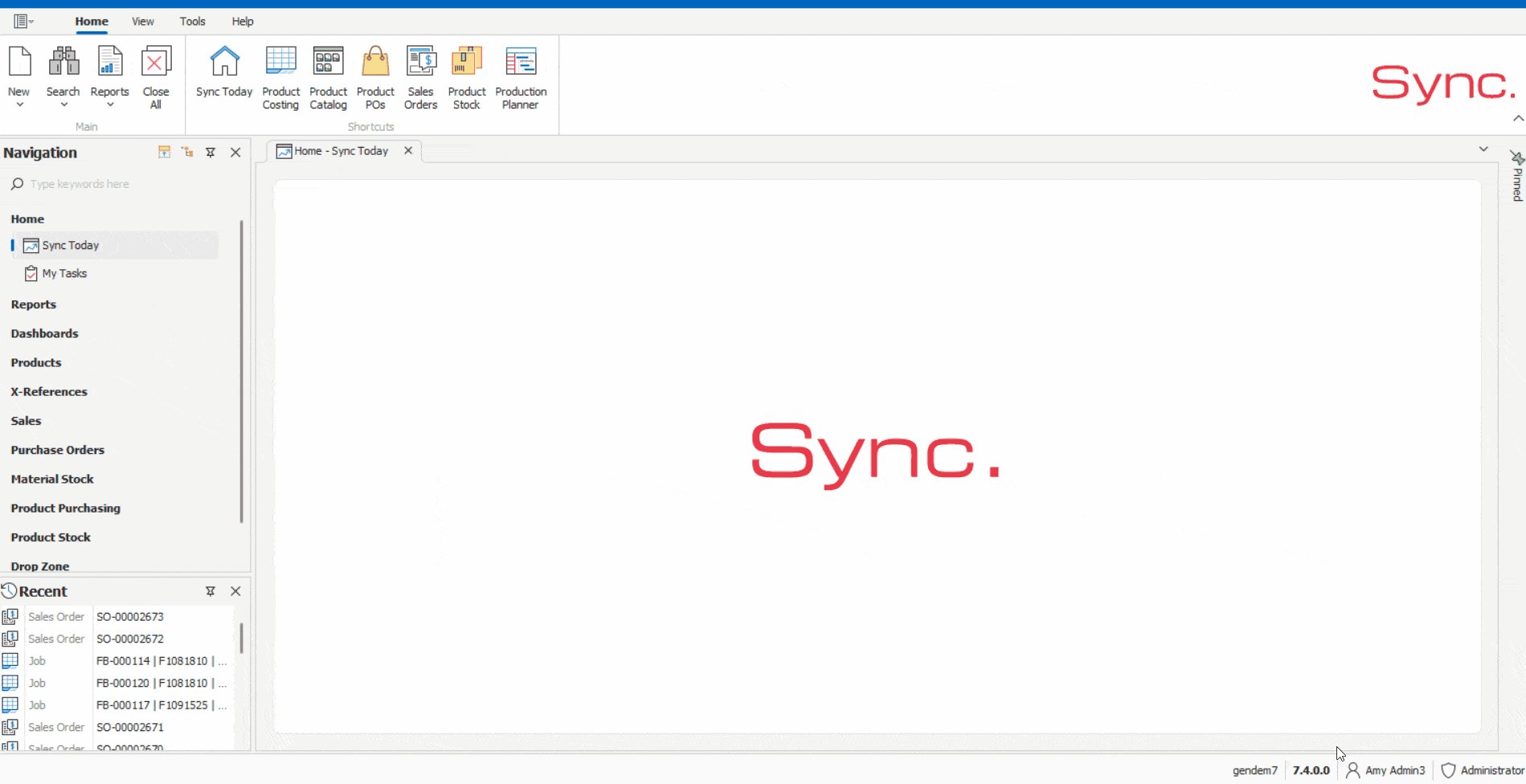Expand the Reports navigation group

coord(34,304)
